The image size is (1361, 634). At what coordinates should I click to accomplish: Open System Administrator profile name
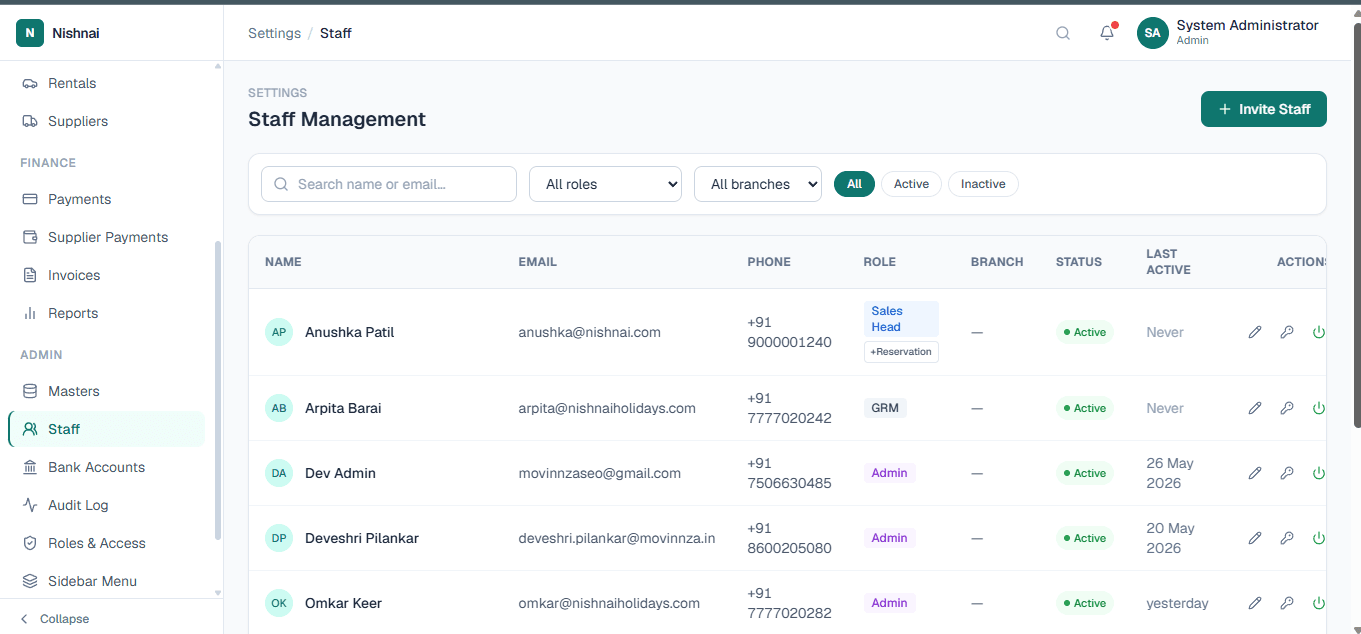pos(1247,25)
